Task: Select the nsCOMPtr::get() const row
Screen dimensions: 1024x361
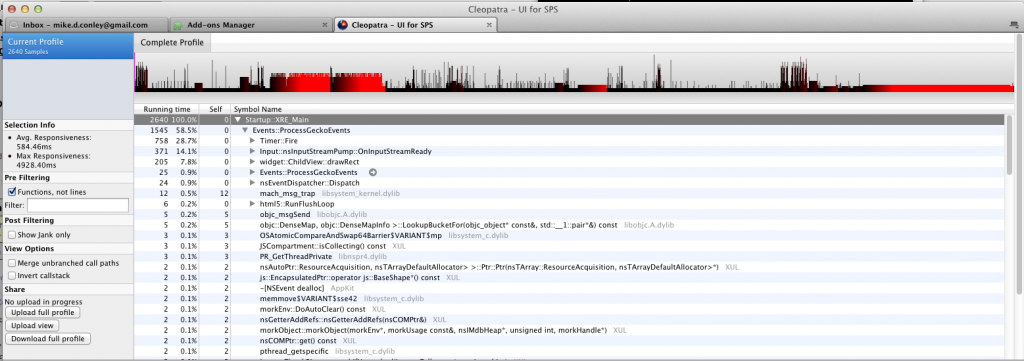Action: 569,341
